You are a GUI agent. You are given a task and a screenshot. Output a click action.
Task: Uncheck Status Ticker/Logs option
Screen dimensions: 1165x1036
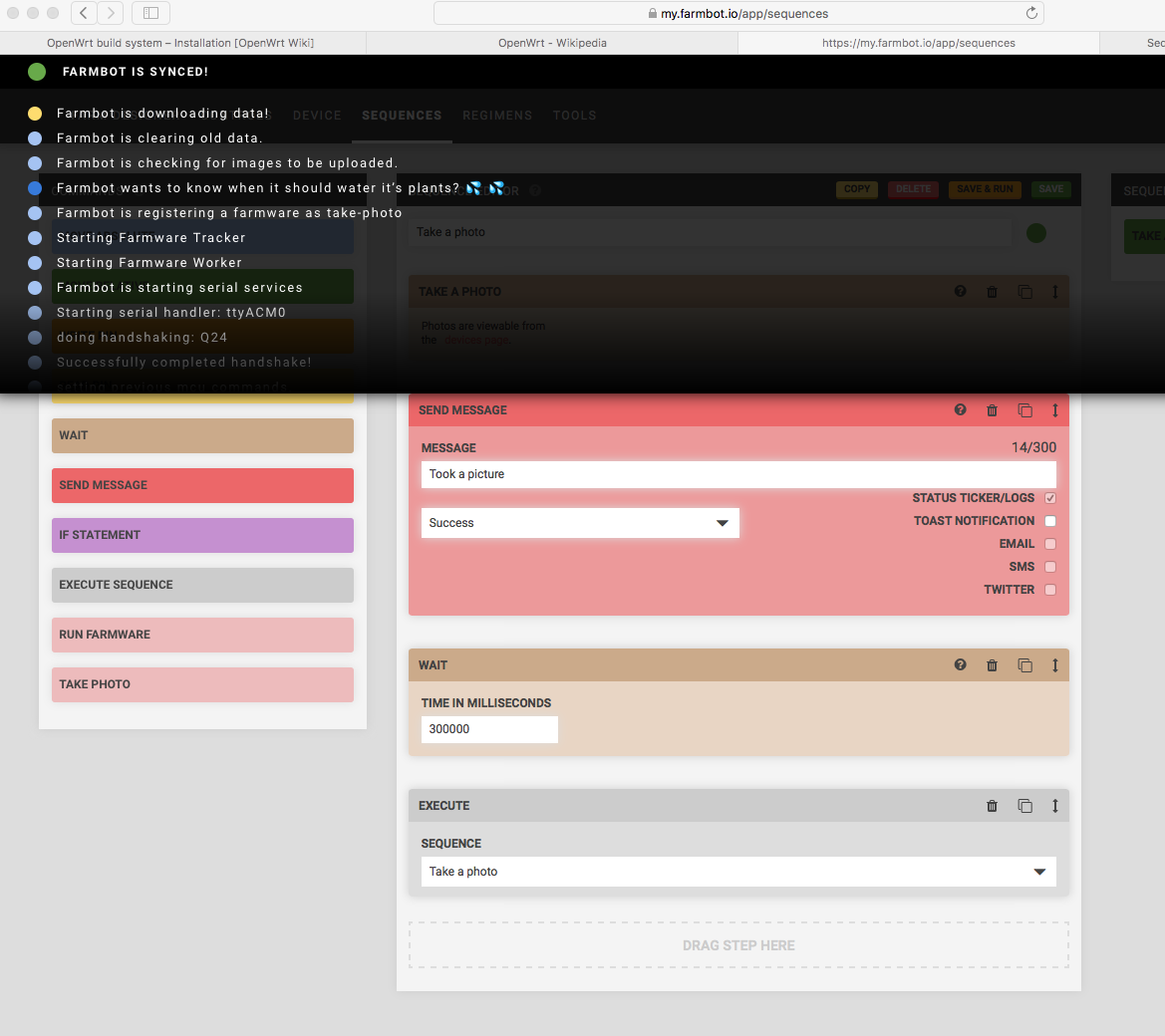pos(1049,497)
